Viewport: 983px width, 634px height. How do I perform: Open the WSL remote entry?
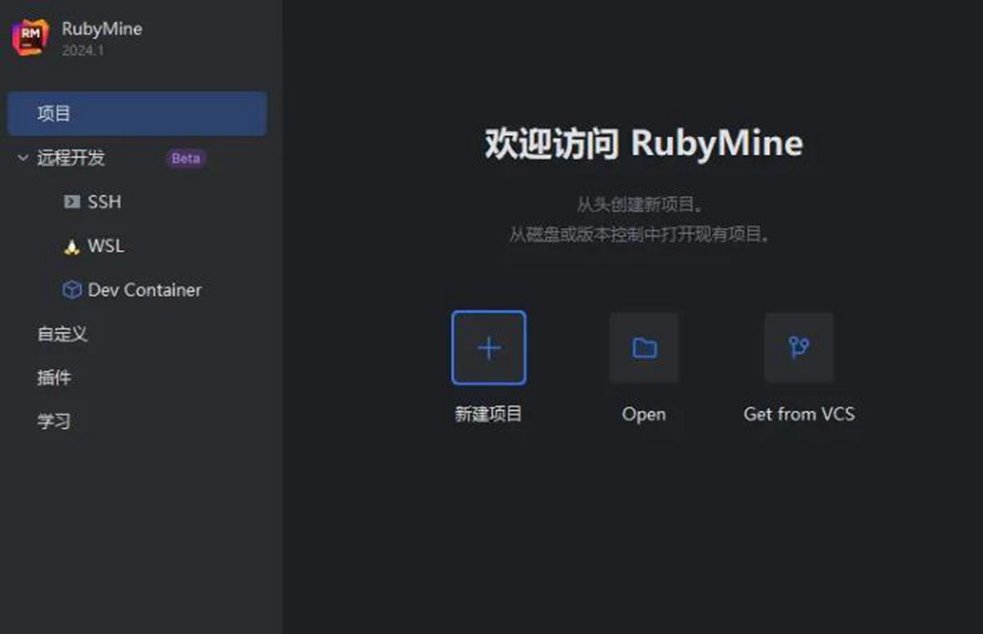[106, 246]
